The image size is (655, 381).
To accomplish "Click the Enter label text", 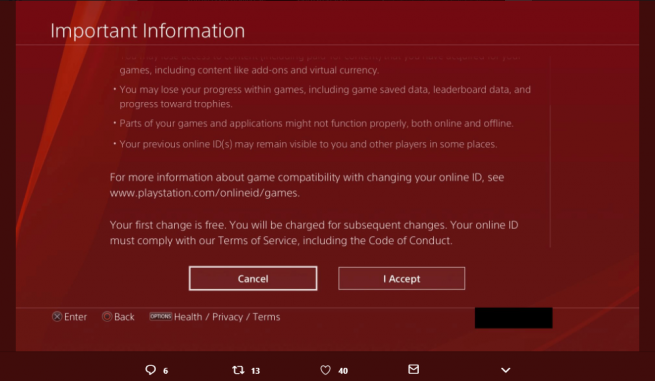I will [x=75, y=317].
